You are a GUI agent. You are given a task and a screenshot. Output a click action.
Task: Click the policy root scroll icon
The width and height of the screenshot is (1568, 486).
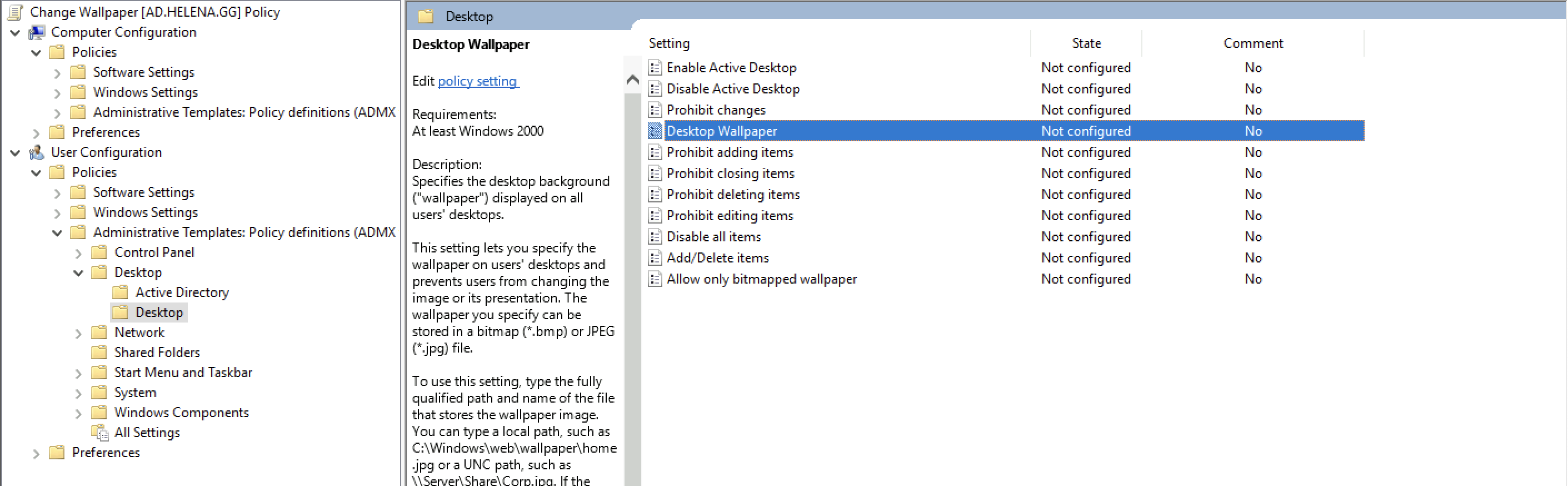pos(16,12)
